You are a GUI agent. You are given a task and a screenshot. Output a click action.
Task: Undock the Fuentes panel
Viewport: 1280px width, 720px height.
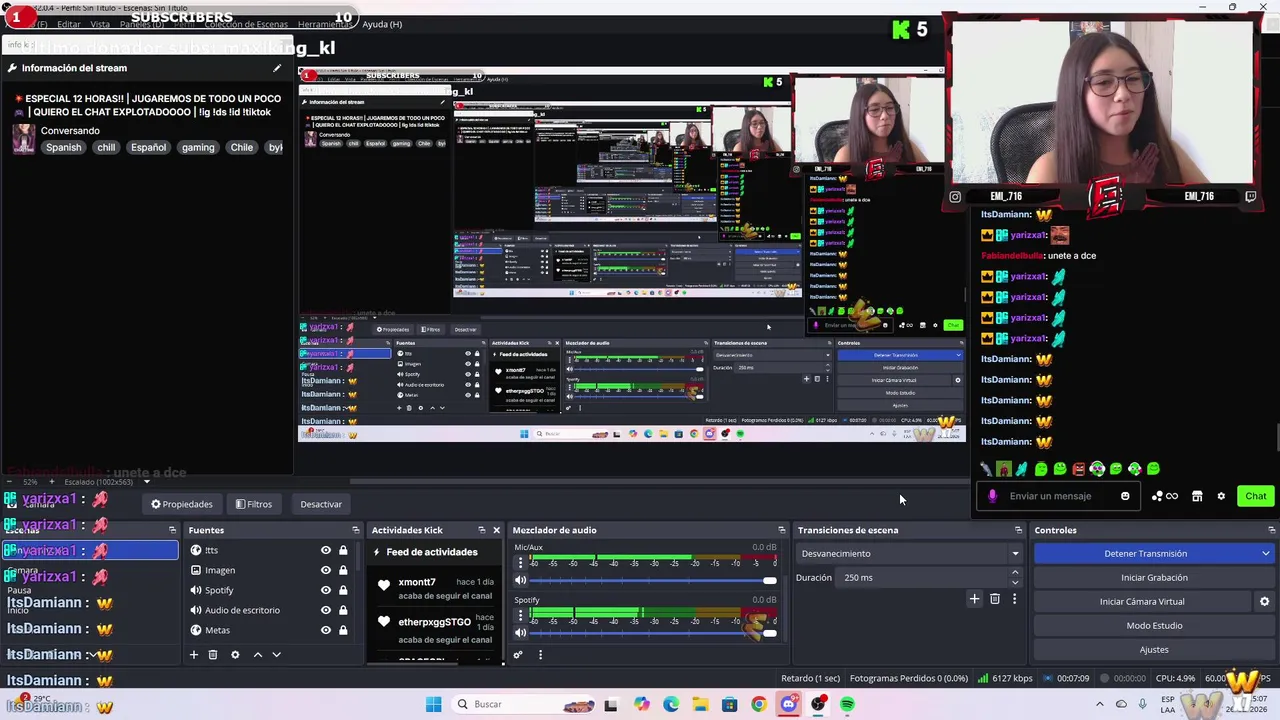(355, 530)
